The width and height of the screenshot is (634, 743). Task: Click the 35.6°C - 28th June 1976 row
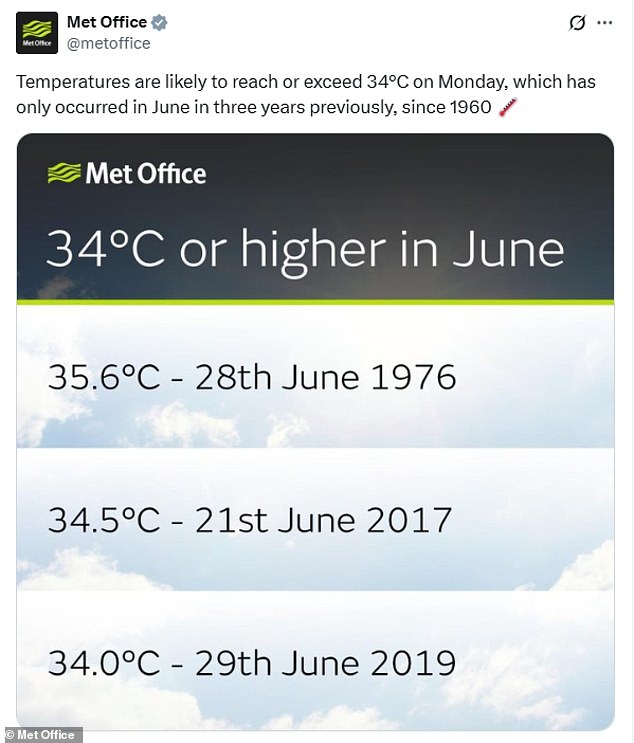click(315, 377)
